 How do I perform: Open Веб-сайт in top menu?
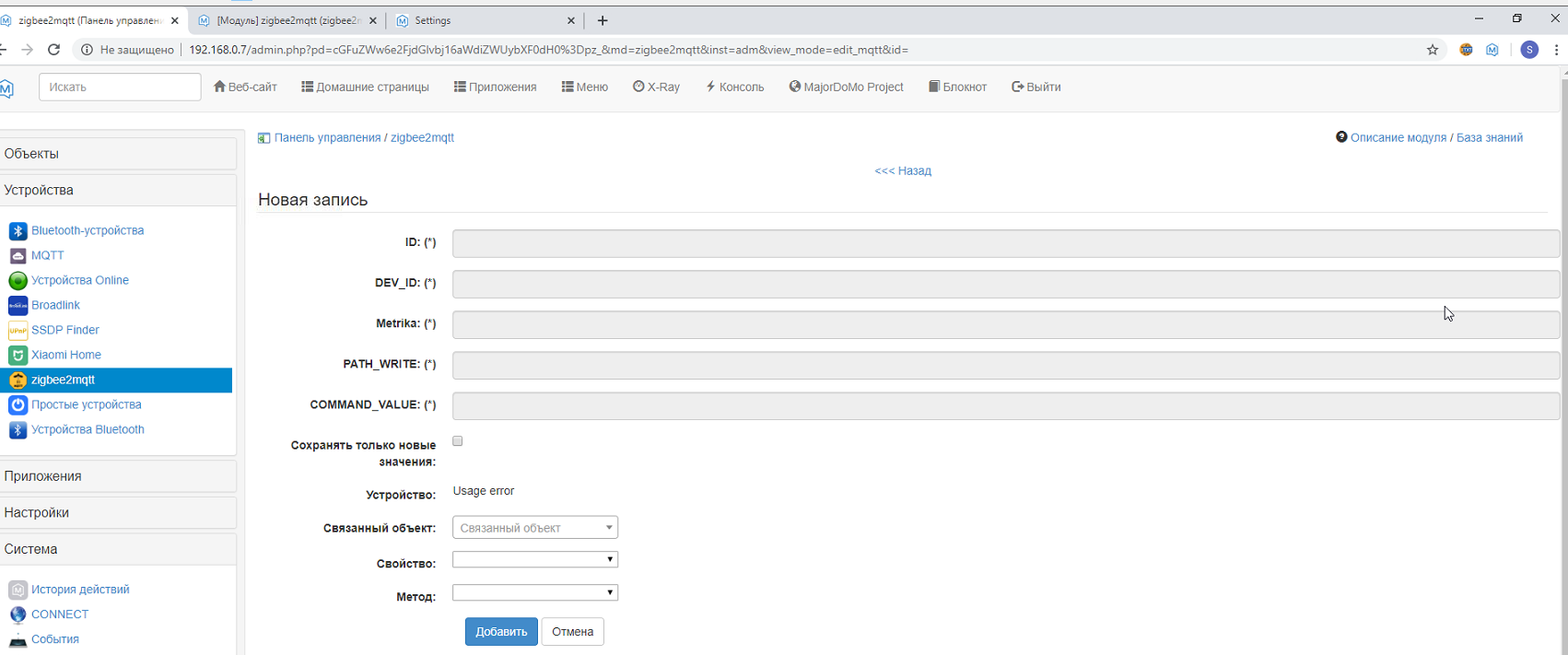(245, 87)
